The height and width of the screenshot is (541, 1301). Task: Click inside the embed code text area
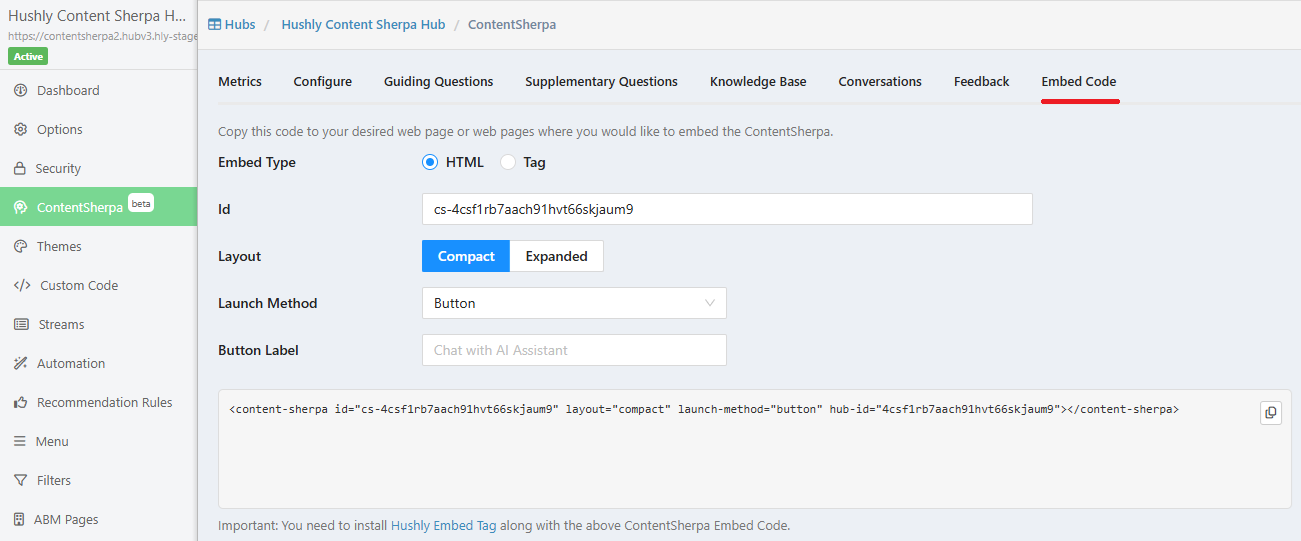click(754, 449)
